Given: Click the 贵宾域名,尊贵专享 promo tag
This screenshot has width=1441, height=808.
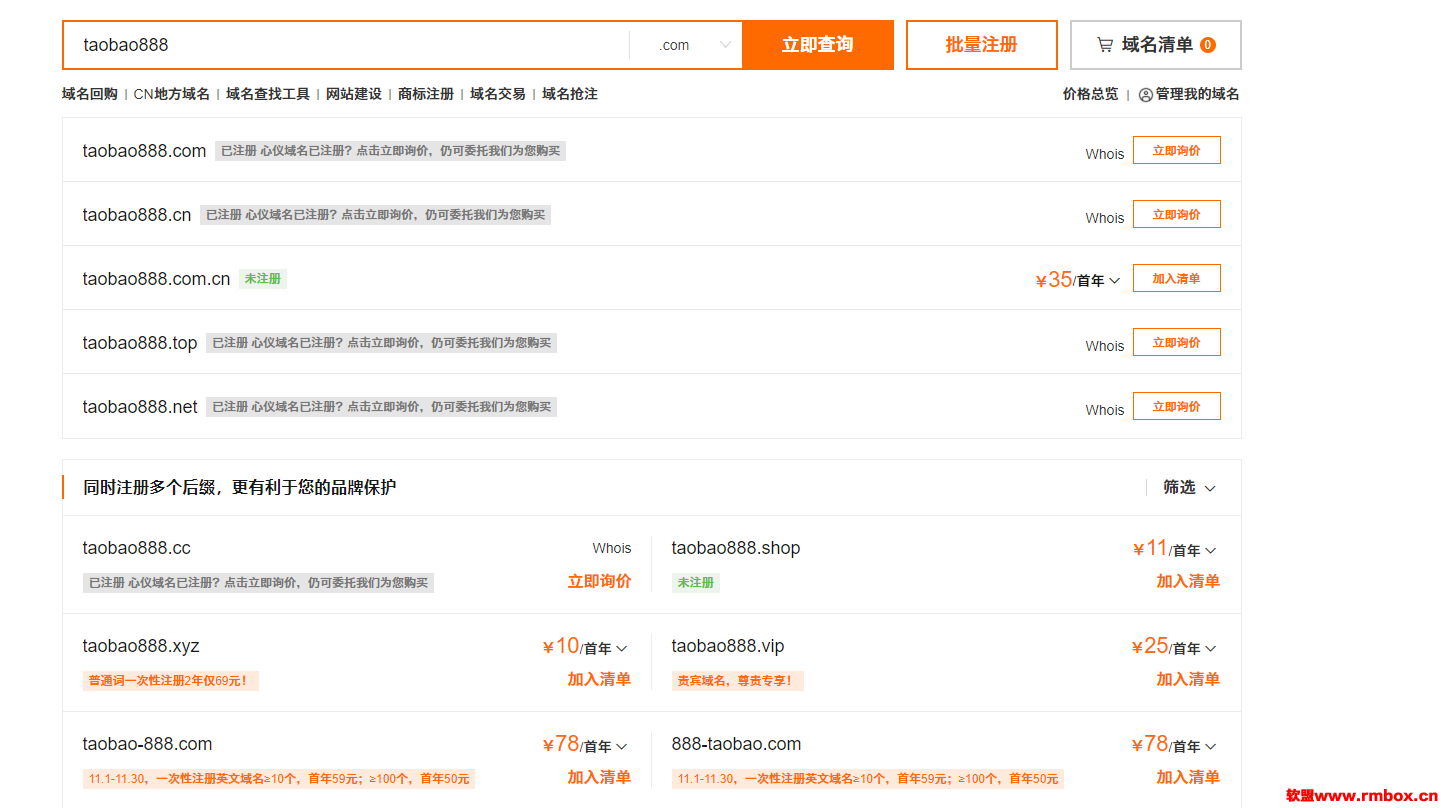Looking at the screenshot, I should pos(738,681).
